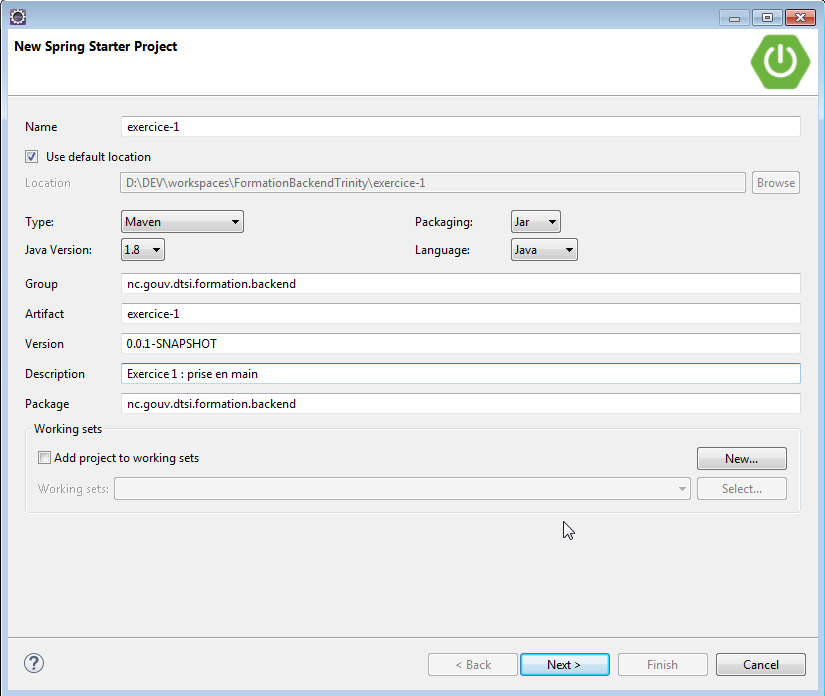The width and height of the screenshot is (825, 696).
Task: Click into the Group text field
Action: point(460,284)
